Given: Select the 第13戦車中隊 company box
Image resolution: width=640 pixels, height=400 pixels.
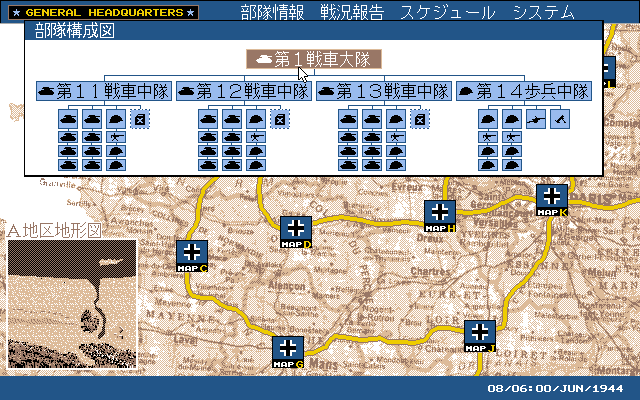Looking at the screenshot, I should 384,91.
